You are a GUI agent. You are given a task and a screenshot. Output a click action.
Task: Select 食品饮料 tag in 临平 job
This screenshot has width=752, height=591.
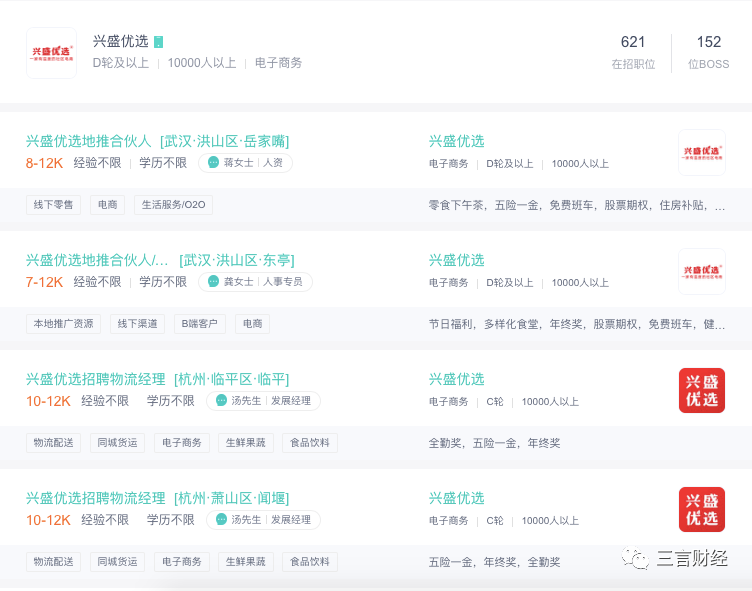pos(310,443)
